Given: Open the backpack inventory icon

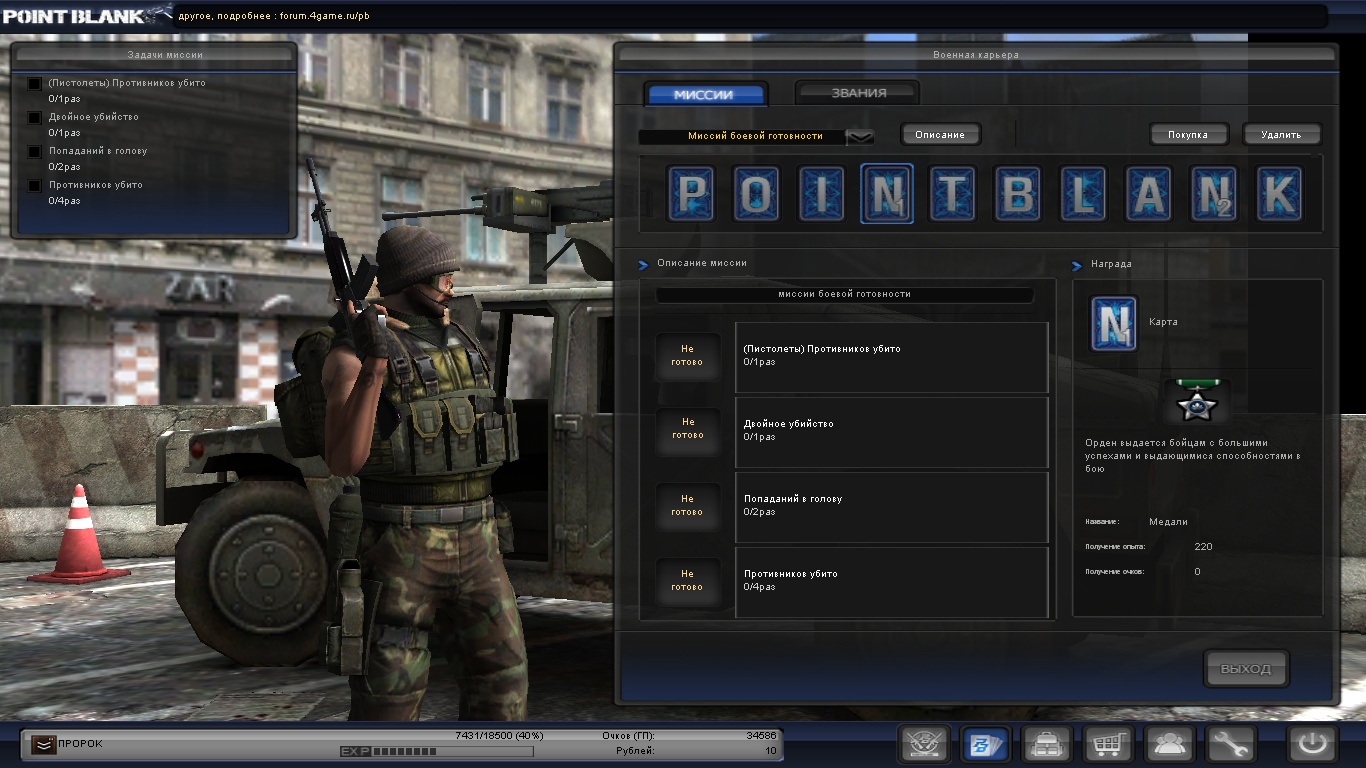Looking at the screenshot, I should tap(1047, 744).
